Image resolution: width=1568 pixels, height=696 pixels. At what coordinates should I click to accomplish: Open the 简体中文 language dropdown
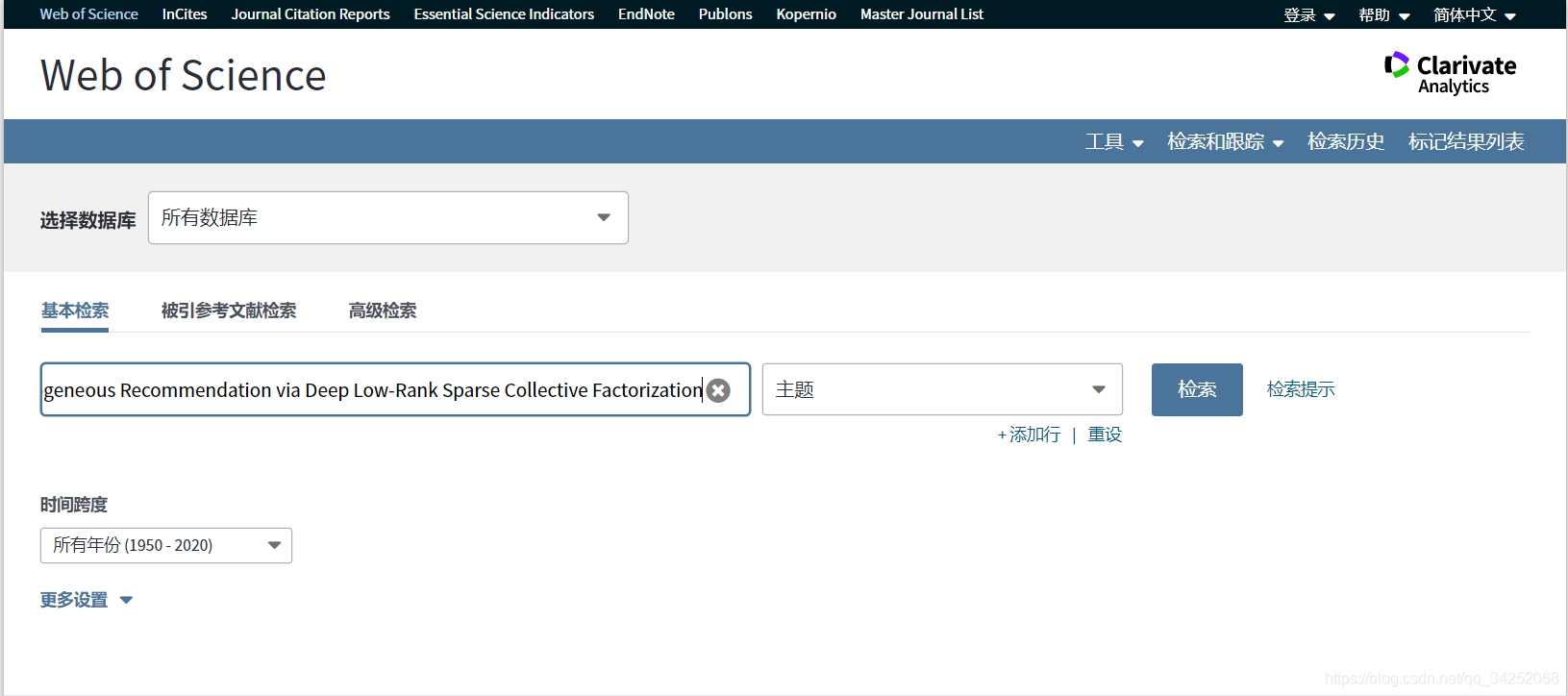pos(1475,15)
